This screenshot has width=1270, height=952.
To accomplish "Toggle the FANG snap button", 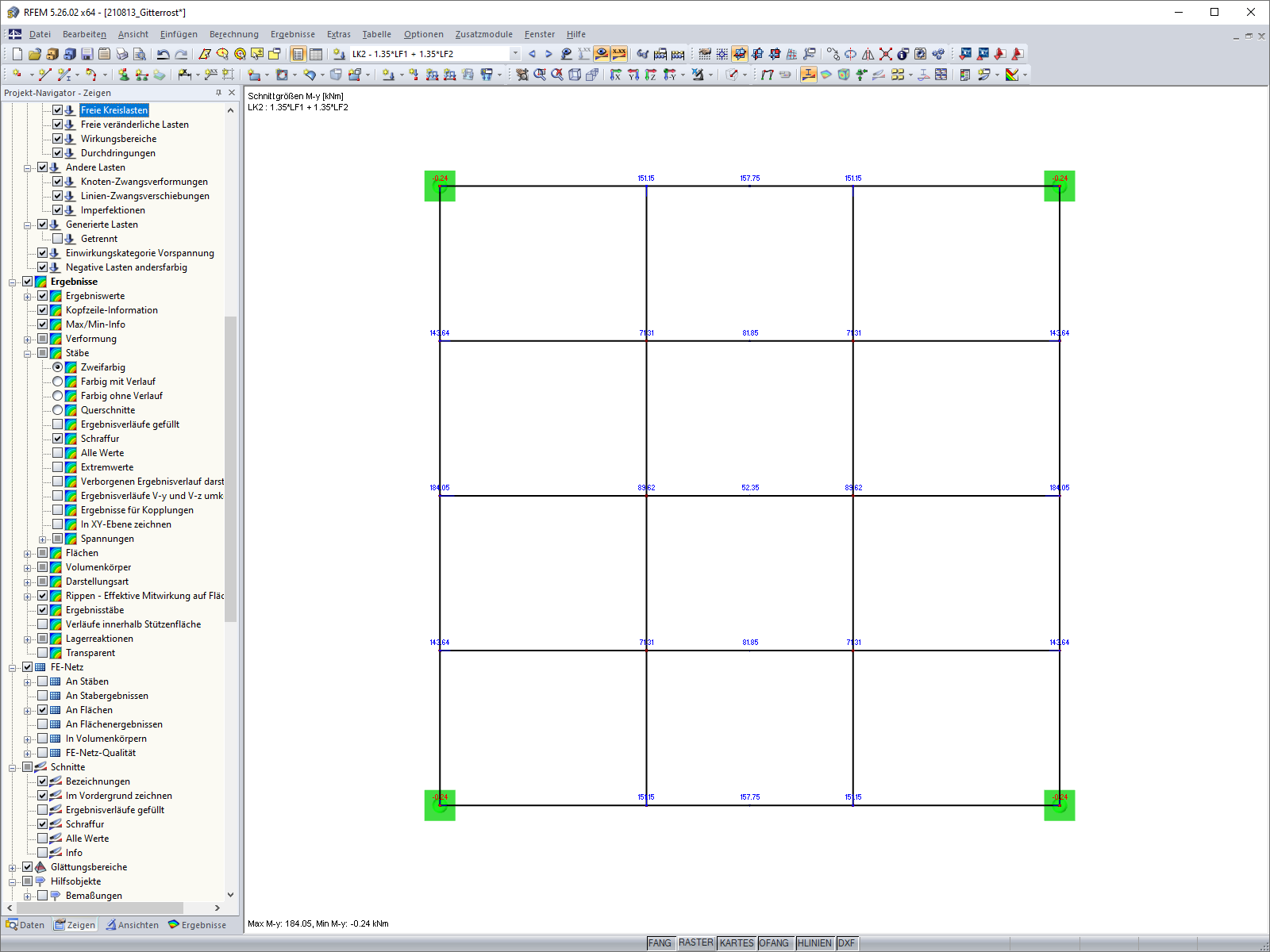I will point(660,942).
